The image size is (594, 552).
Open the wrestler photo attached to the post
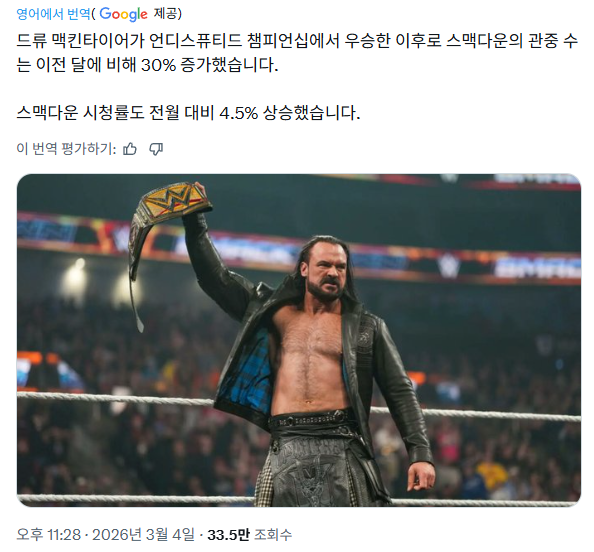pyautogui.click(x=299, y=340)
